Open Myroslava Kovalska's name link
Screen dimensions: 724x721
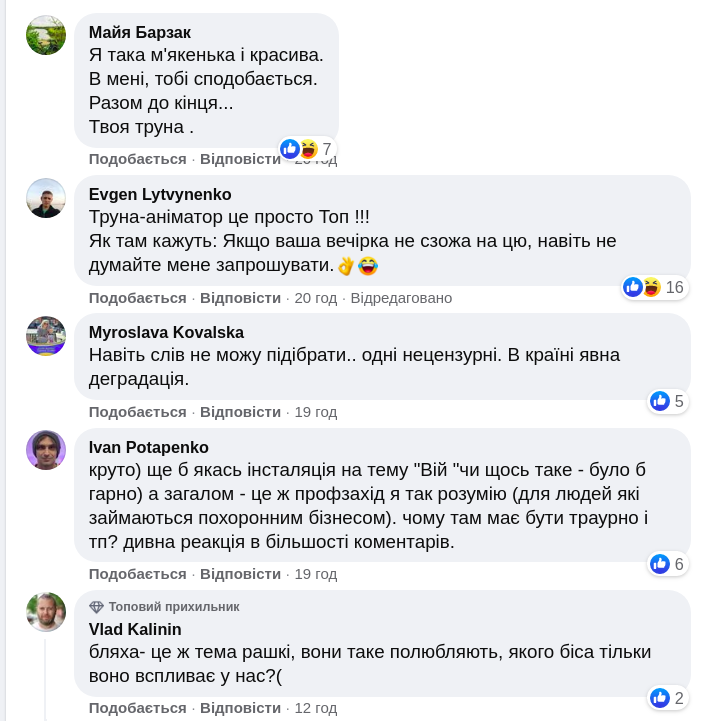click(166, 332)
